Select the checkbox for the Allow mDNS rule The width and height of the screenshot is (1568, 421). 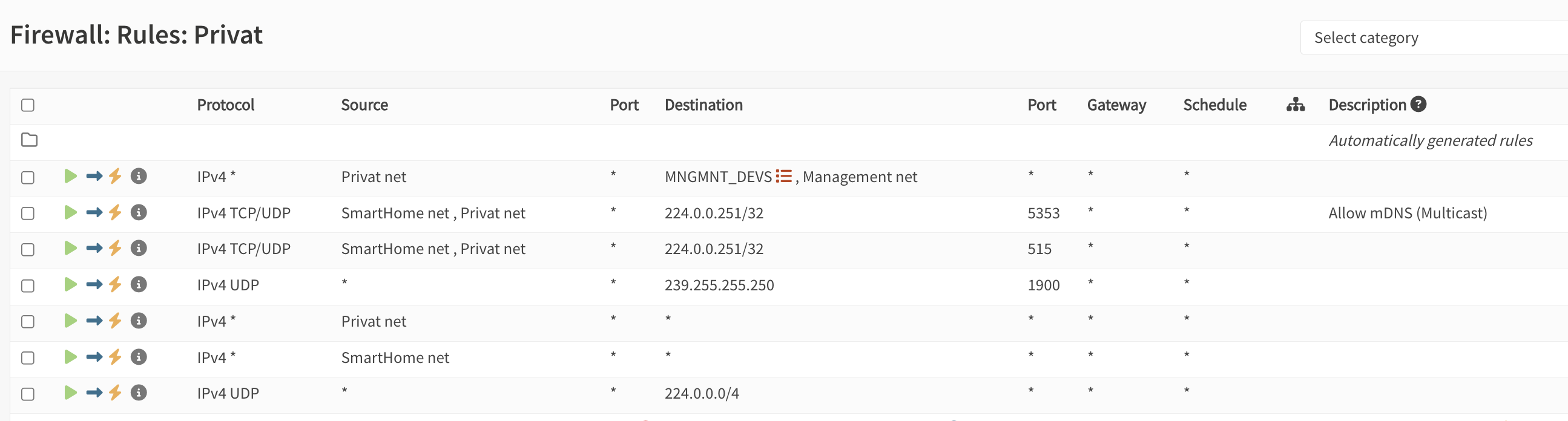tap(28, 214)
